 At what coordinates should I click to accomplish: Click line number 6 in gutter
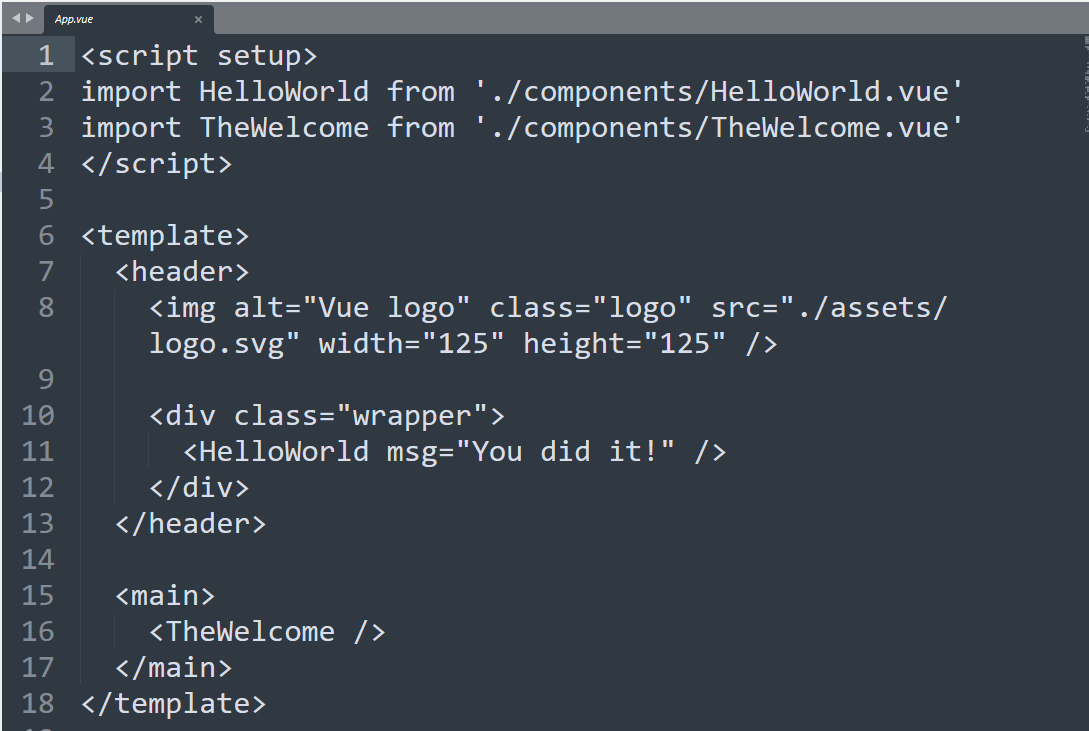pos(46,235)
